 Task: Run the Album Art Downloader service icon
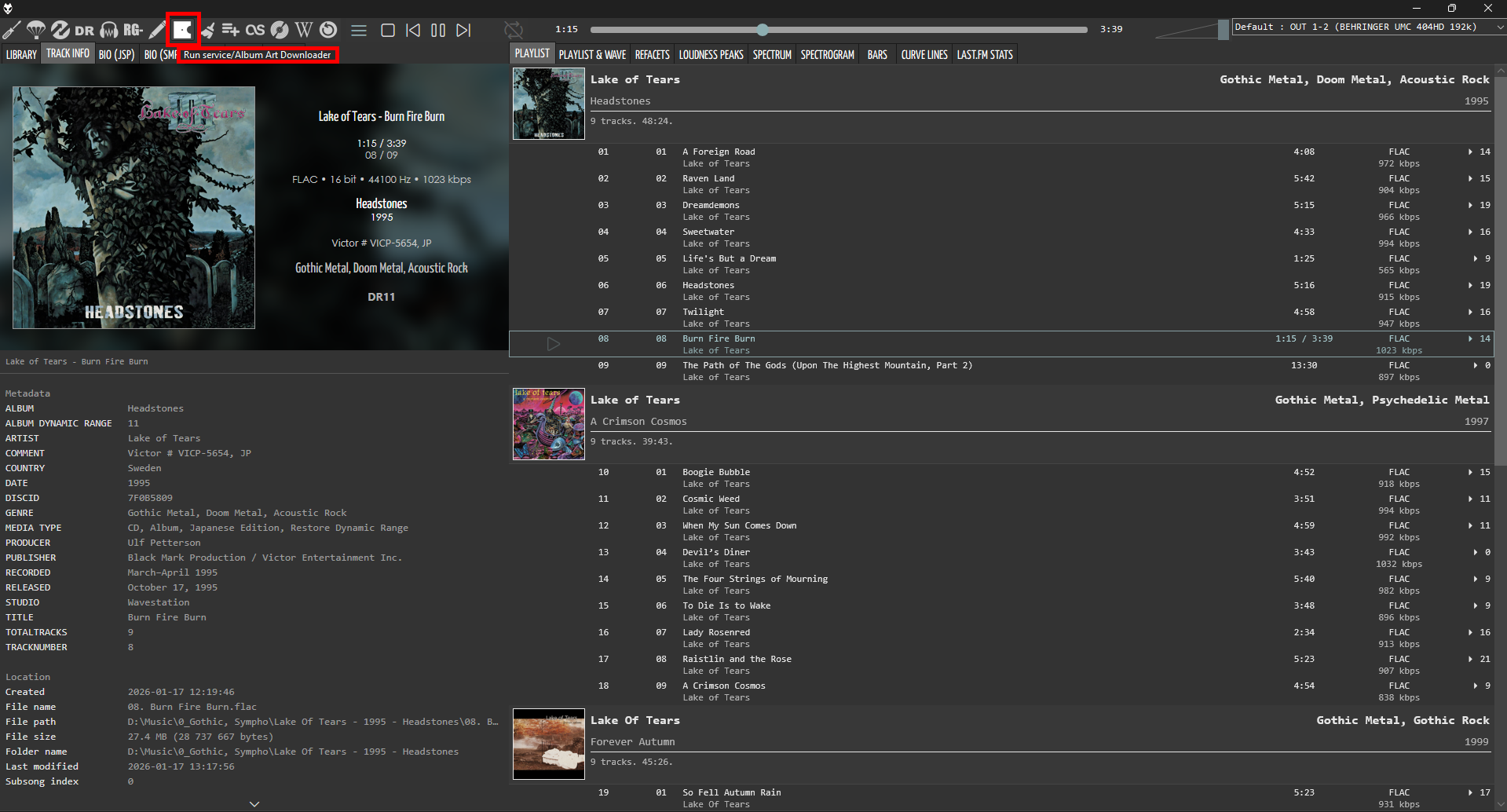182,30
